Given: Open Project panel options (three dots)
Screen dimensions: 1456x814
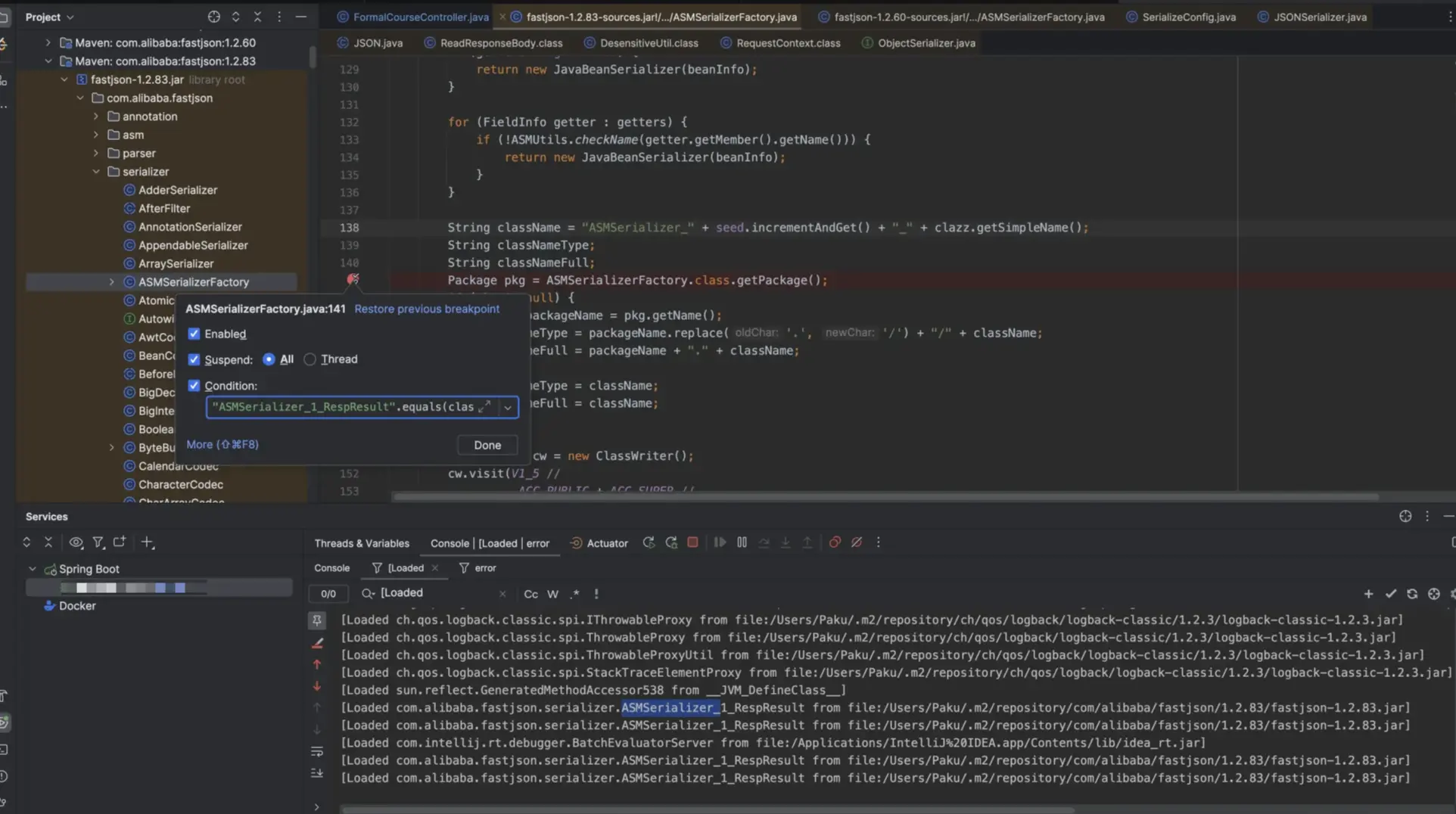Looking at the screenshot, I should point(279,17).
